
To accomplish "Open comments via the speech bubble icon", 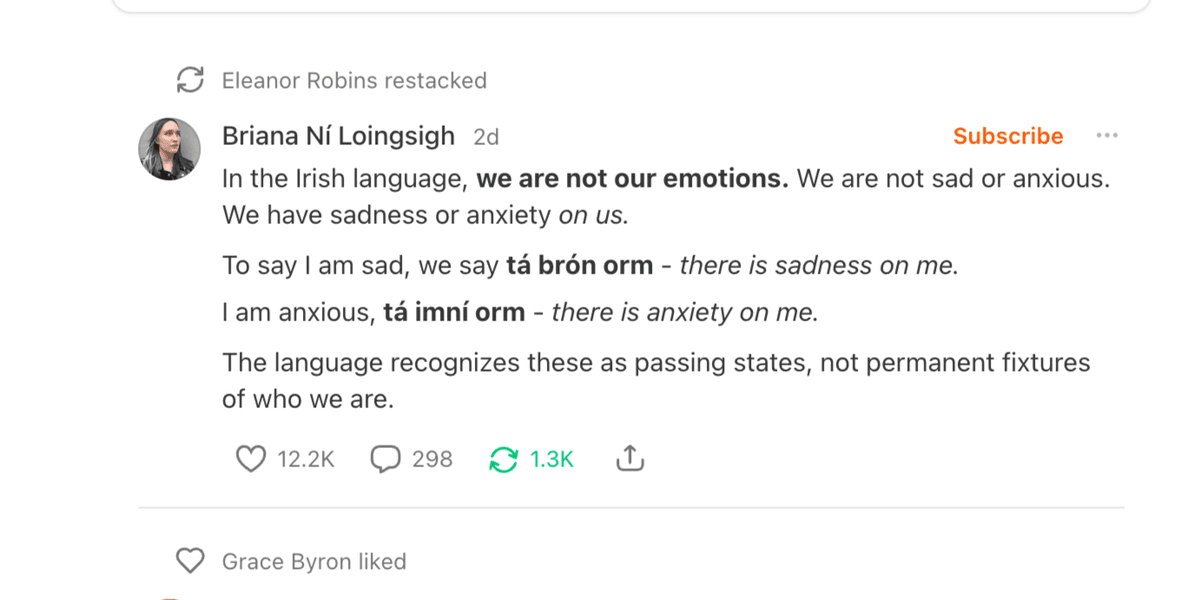I will pos(385,459).
